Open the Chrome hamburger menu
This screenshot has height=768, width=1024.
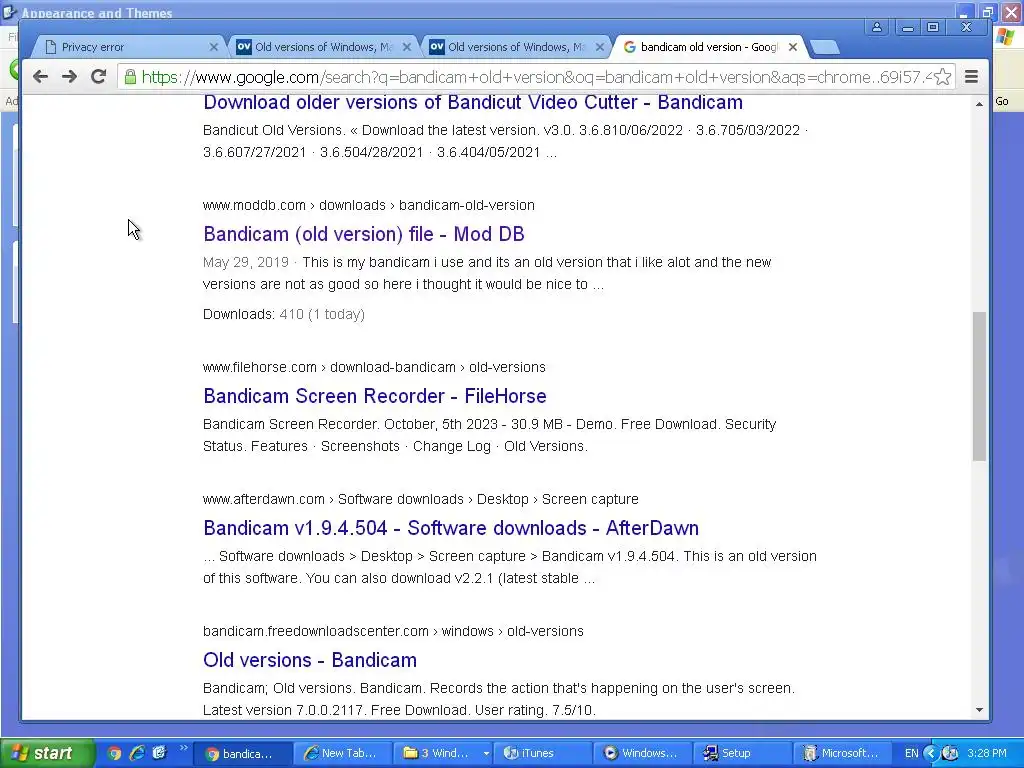point(972,77)
